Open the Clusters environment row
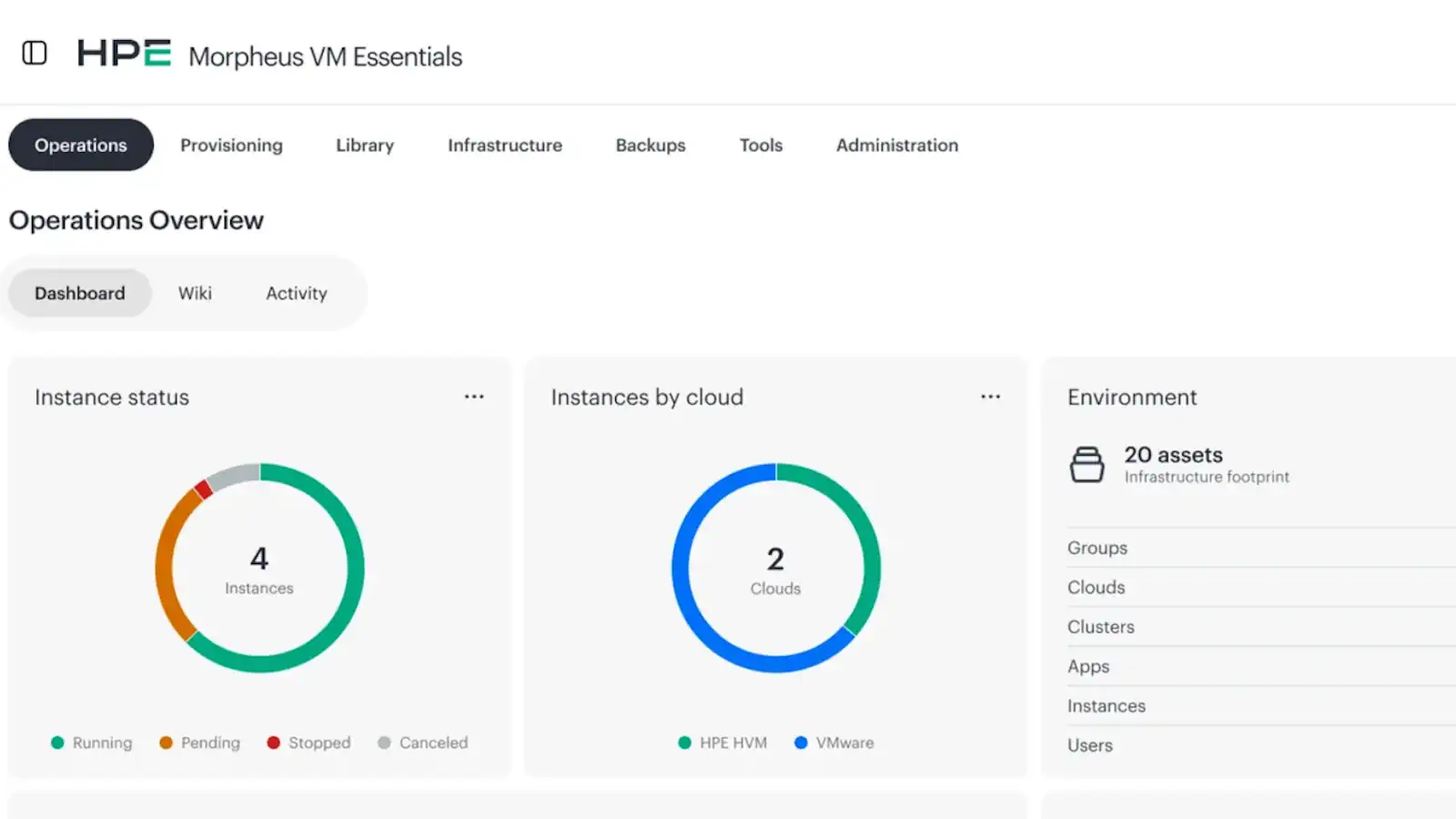This screenshot has width=1456, height=819. (x=1261, y=627)
